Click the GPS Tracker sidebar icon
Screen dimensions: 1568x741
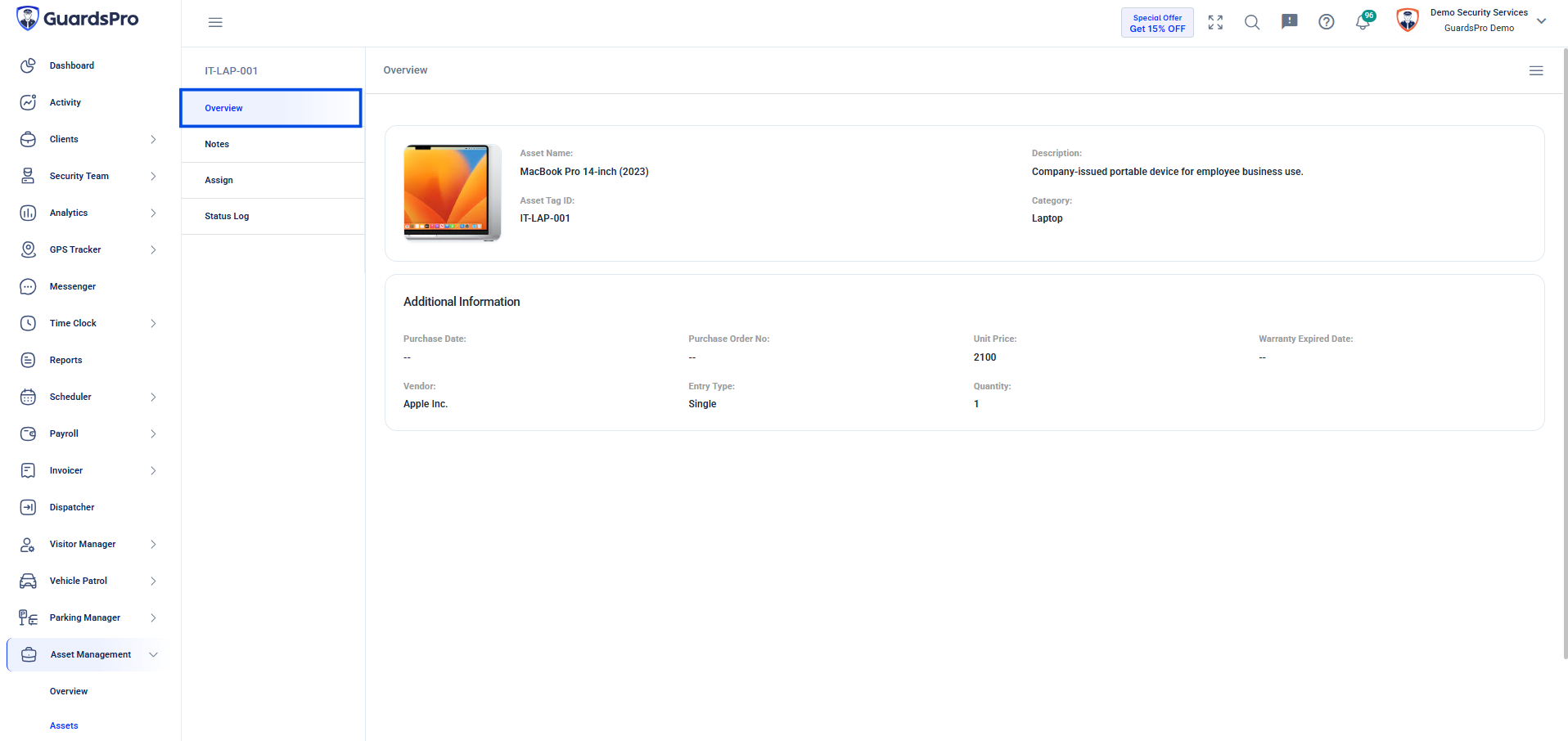tap(28, 249)
